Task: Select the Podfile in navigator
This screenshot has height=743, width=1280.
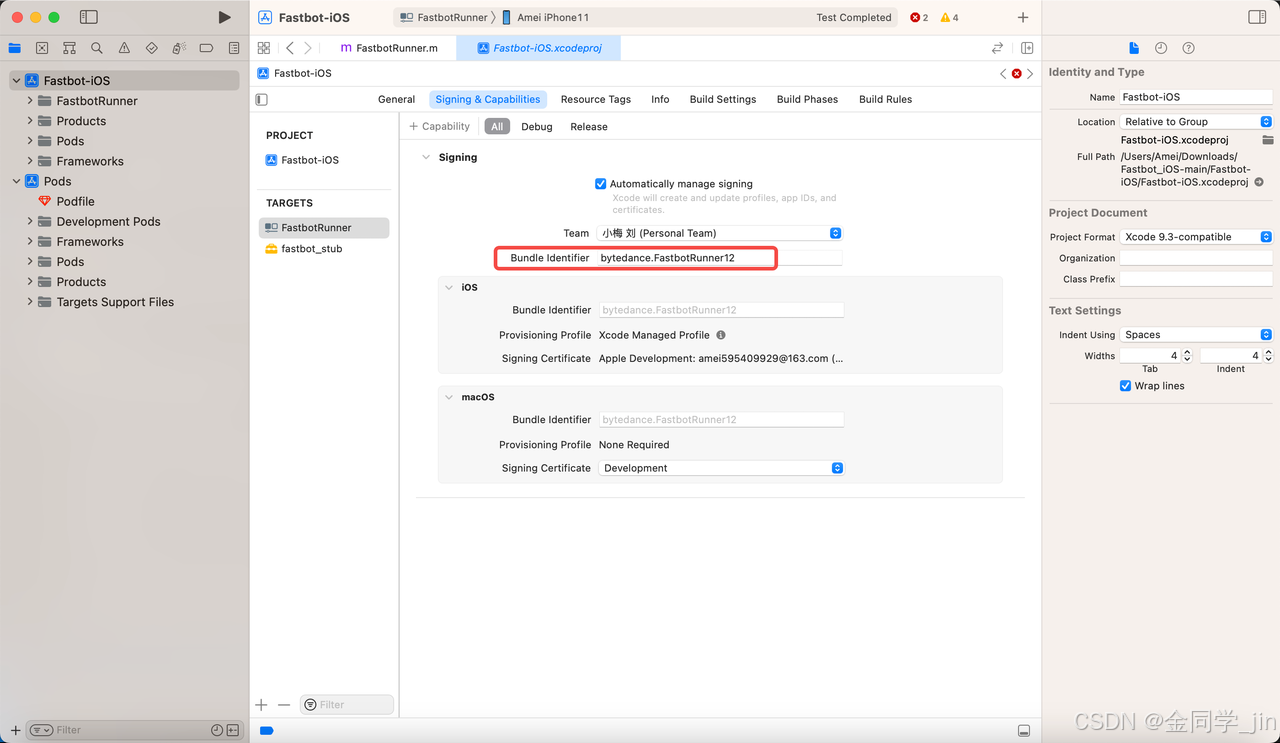Action: [x=76, y=201]
